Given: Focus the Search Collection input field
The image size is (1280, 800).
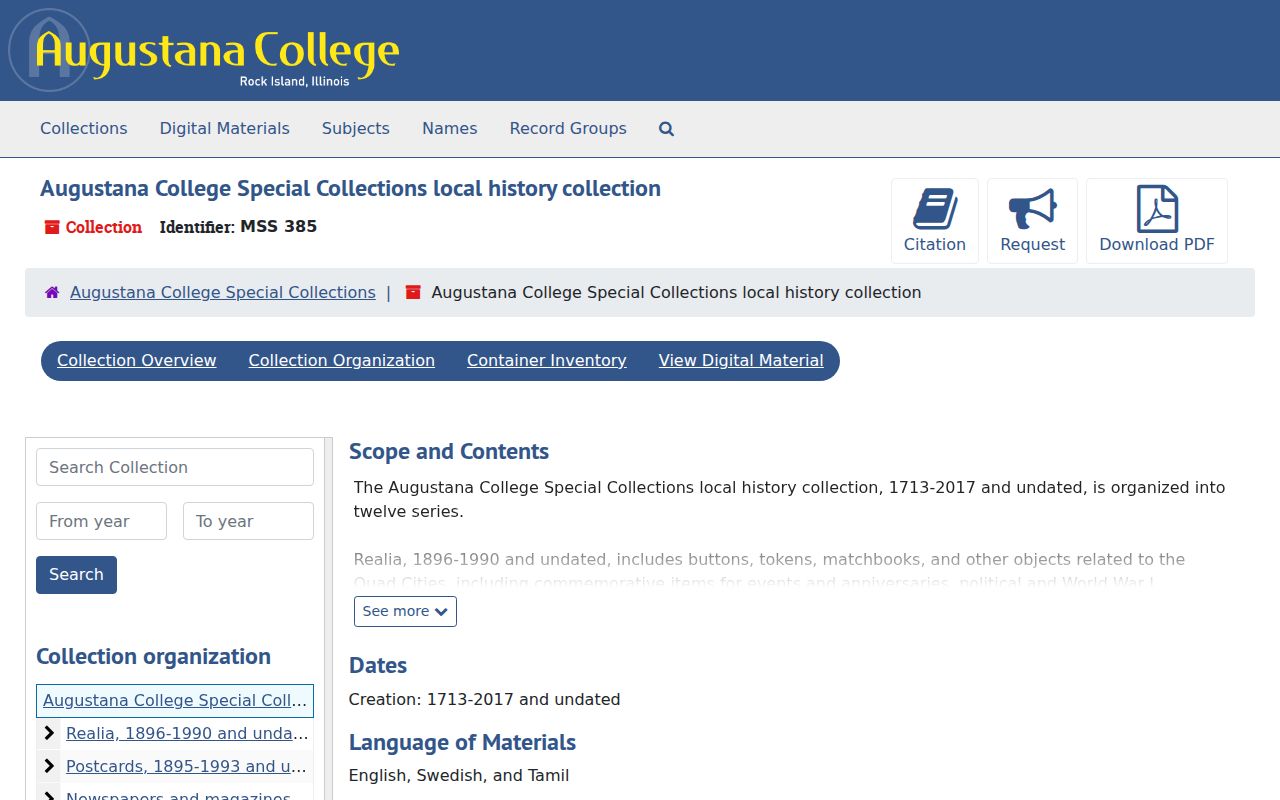Looking at the screenshot, I should point(175,467).
